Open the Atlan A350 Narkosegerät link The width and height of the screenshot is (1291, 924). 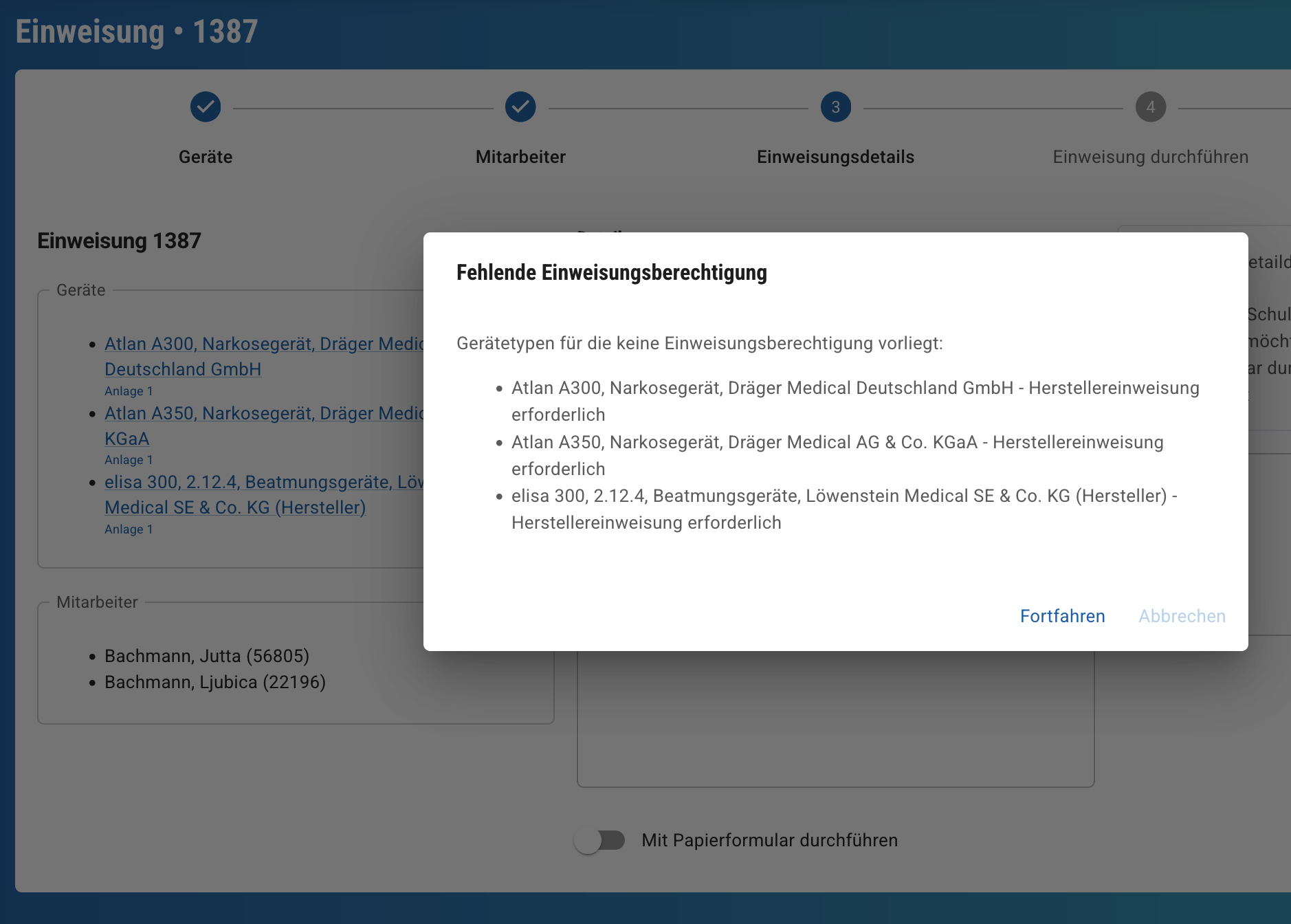click(x=264, y=426)
